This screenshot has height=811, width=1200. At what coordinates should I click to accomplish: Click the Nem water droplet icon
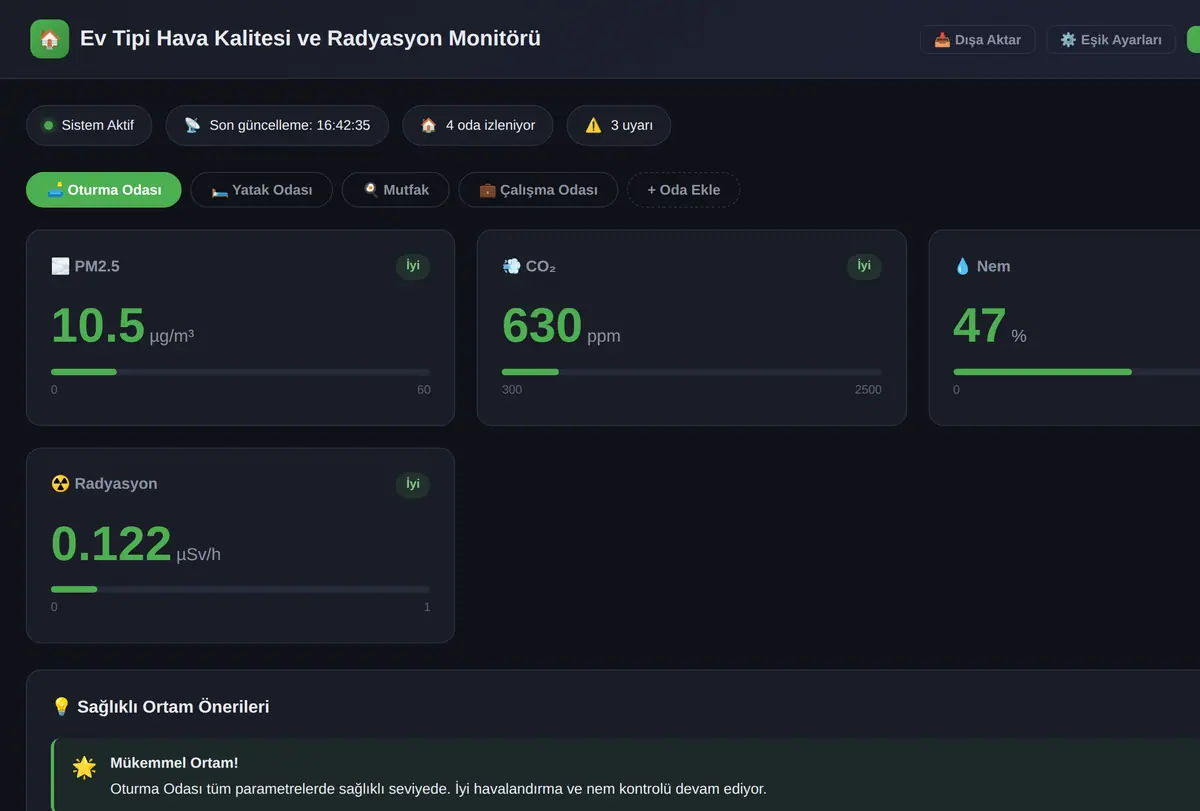962,266
